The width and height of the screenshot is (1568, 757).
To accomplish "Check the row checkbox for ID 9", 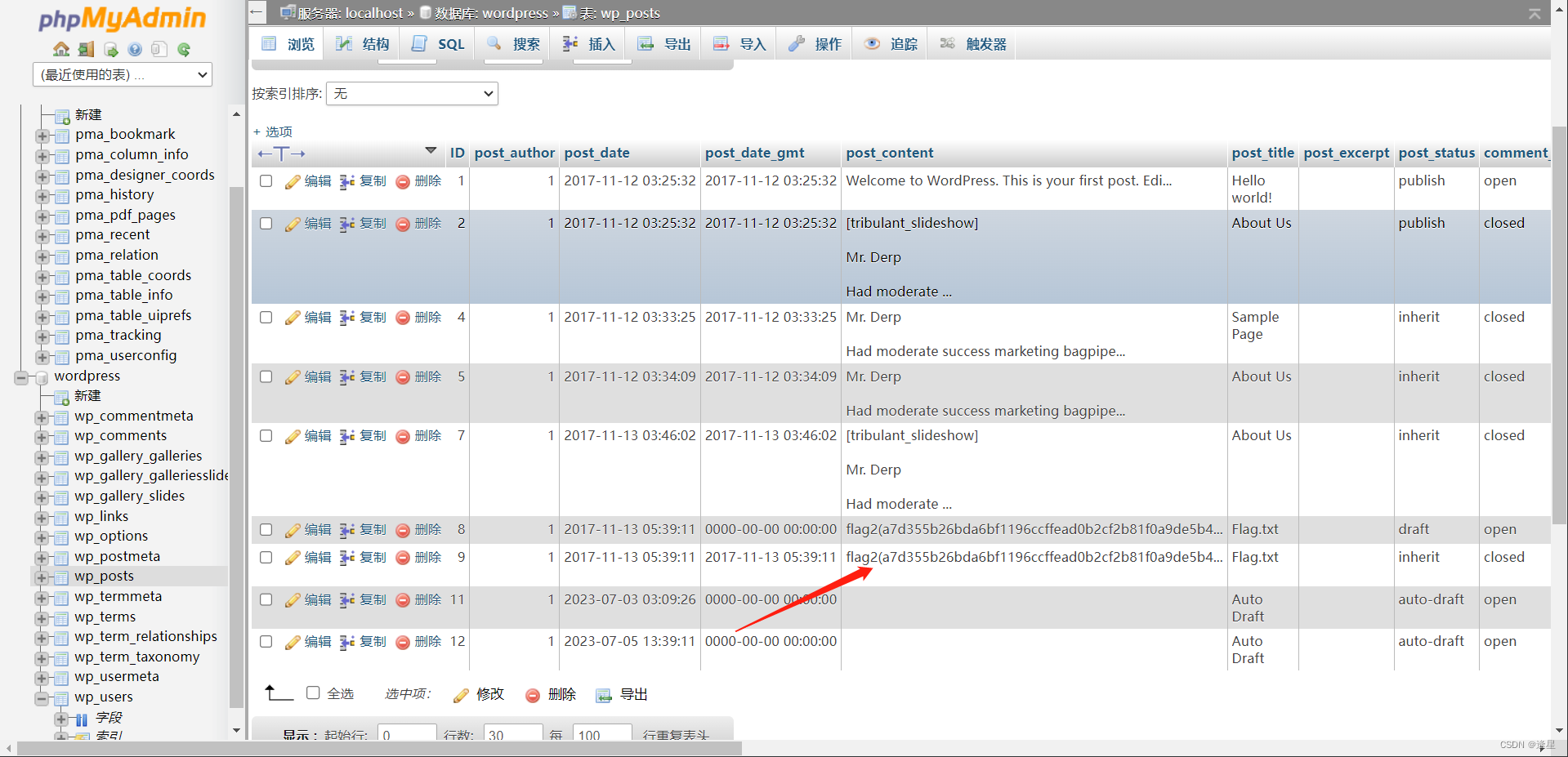I will 266,557.
